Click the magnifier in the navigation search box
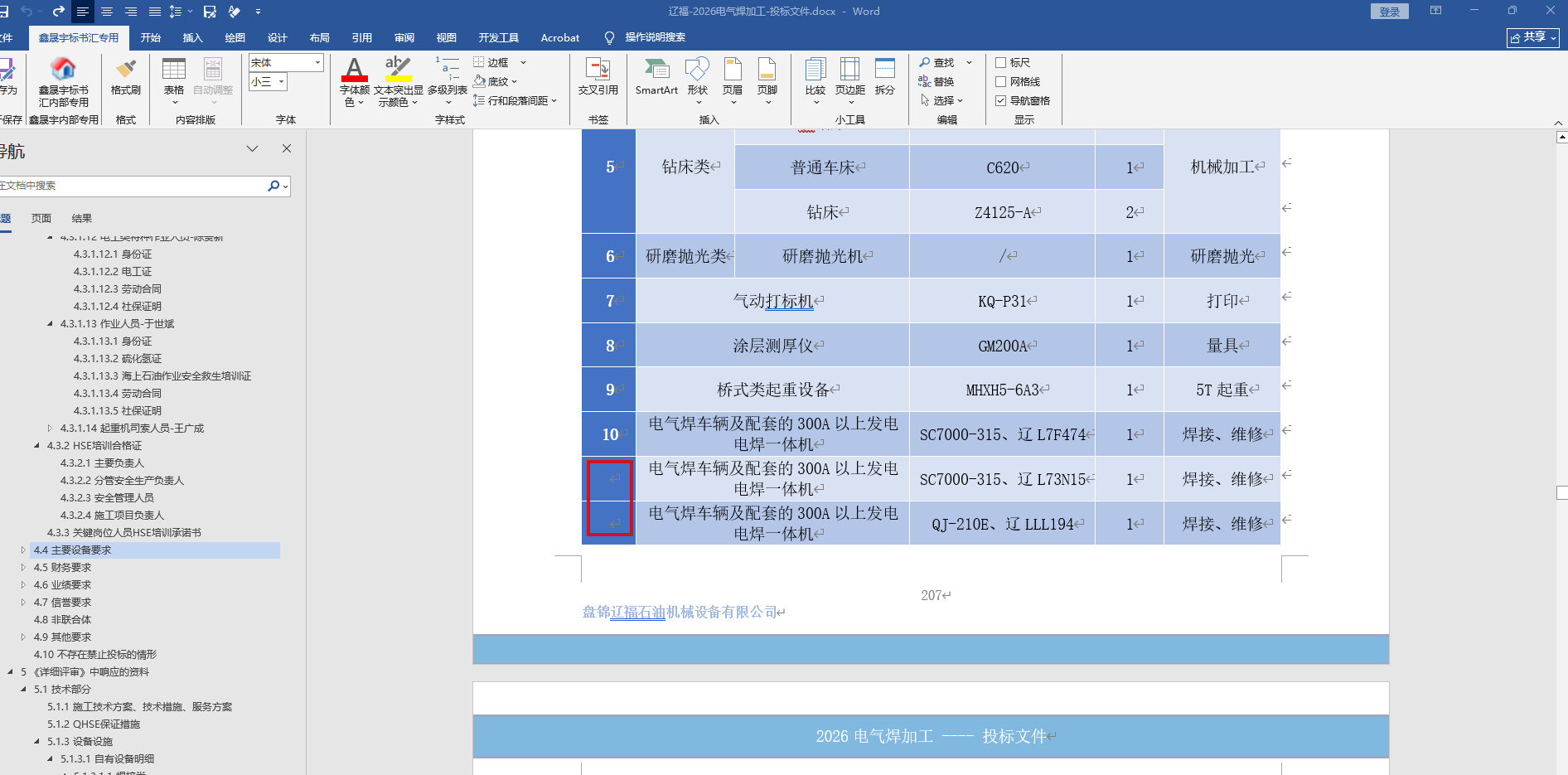 tap(273, 186)
